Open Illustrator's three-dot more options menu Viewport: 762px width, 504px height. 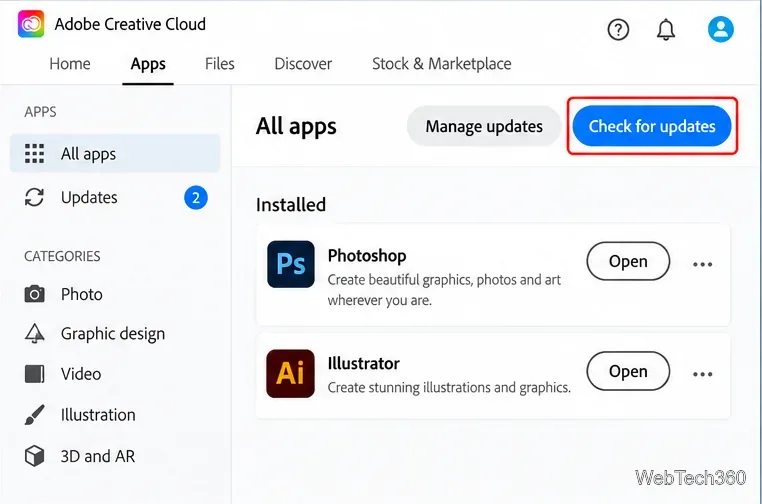(x=703, y=374)
